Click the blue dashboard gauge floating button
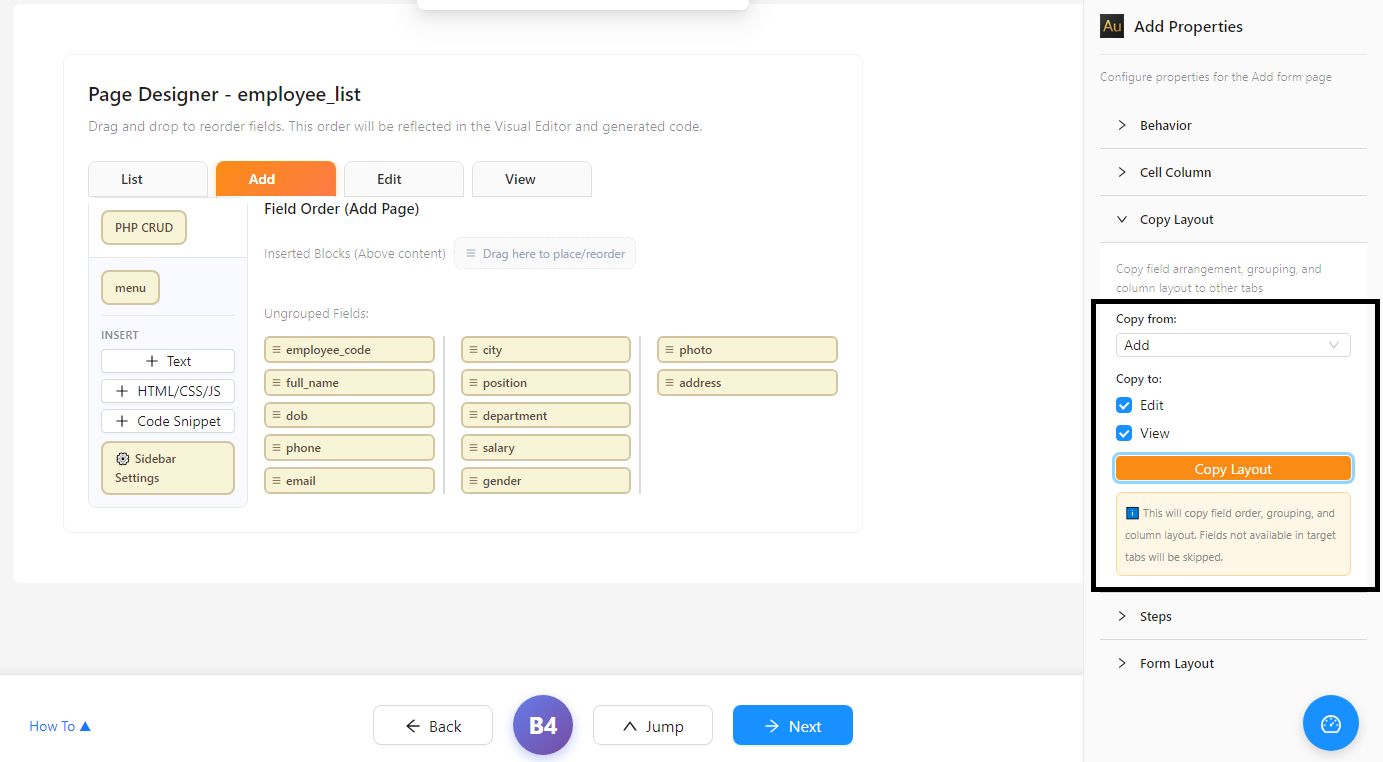Image resolution: width=1383 pixels, height=762 pixels. (x=1330, y=723)
